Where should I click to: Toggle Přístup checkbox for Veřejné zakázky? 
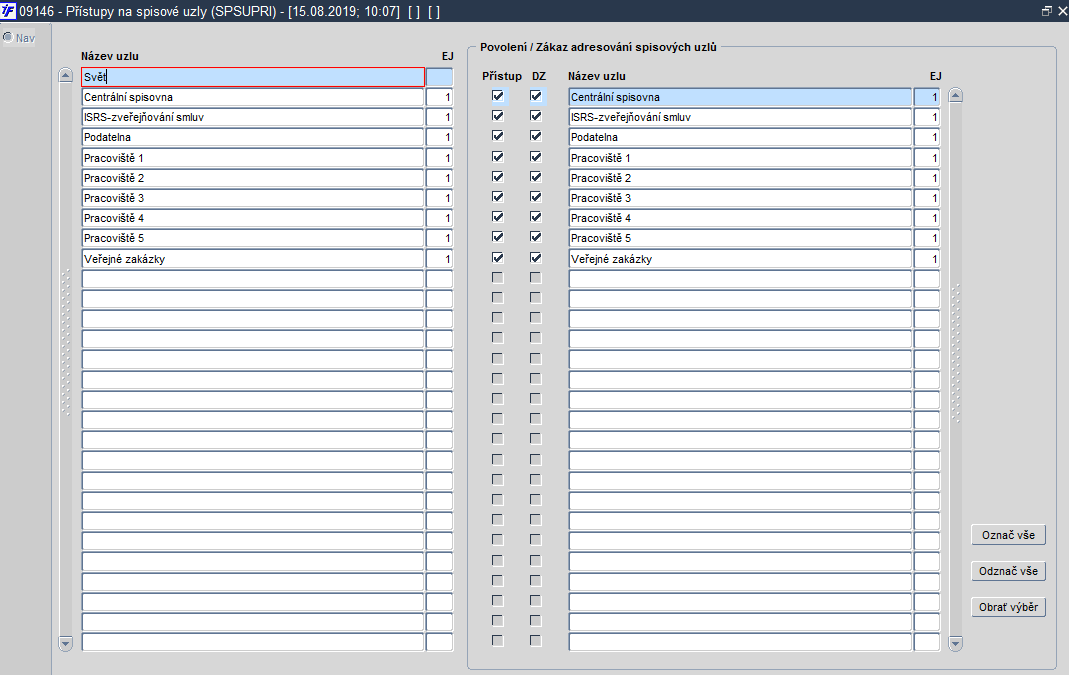(x=498, y=258)
